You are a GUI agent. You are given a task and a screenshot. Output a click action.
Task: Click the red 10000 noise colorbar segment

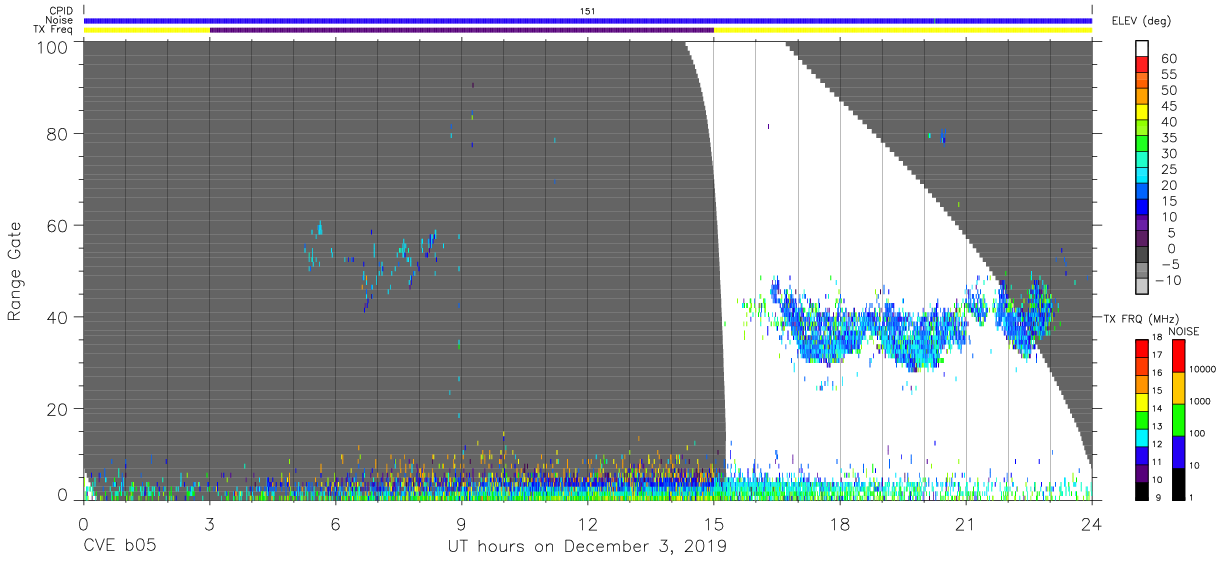click(x=1178, y=356)
